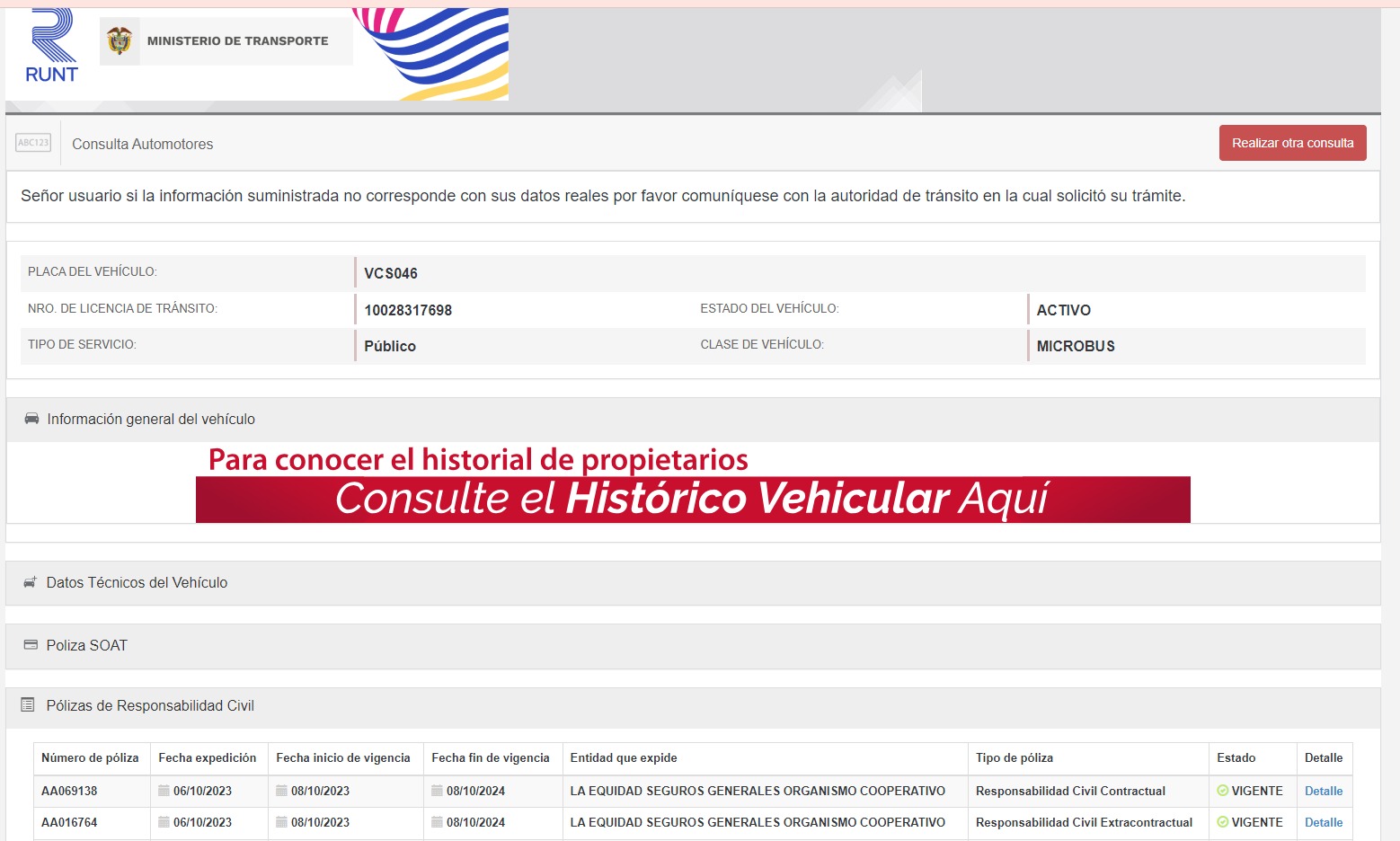Expand the Poliza SOAT section
The image size is (1400, 841).
87,645
